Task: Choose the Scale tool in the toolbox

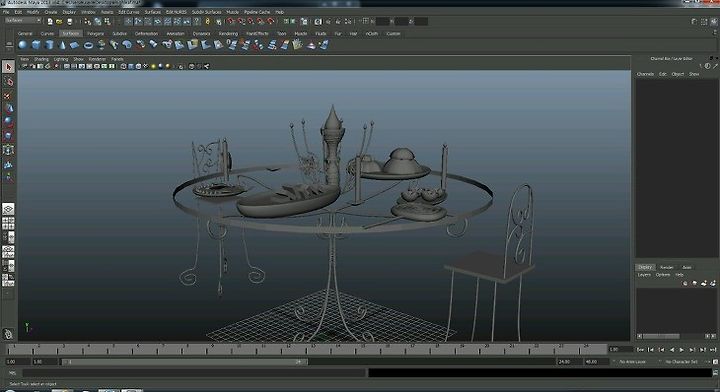Action: 8,136
